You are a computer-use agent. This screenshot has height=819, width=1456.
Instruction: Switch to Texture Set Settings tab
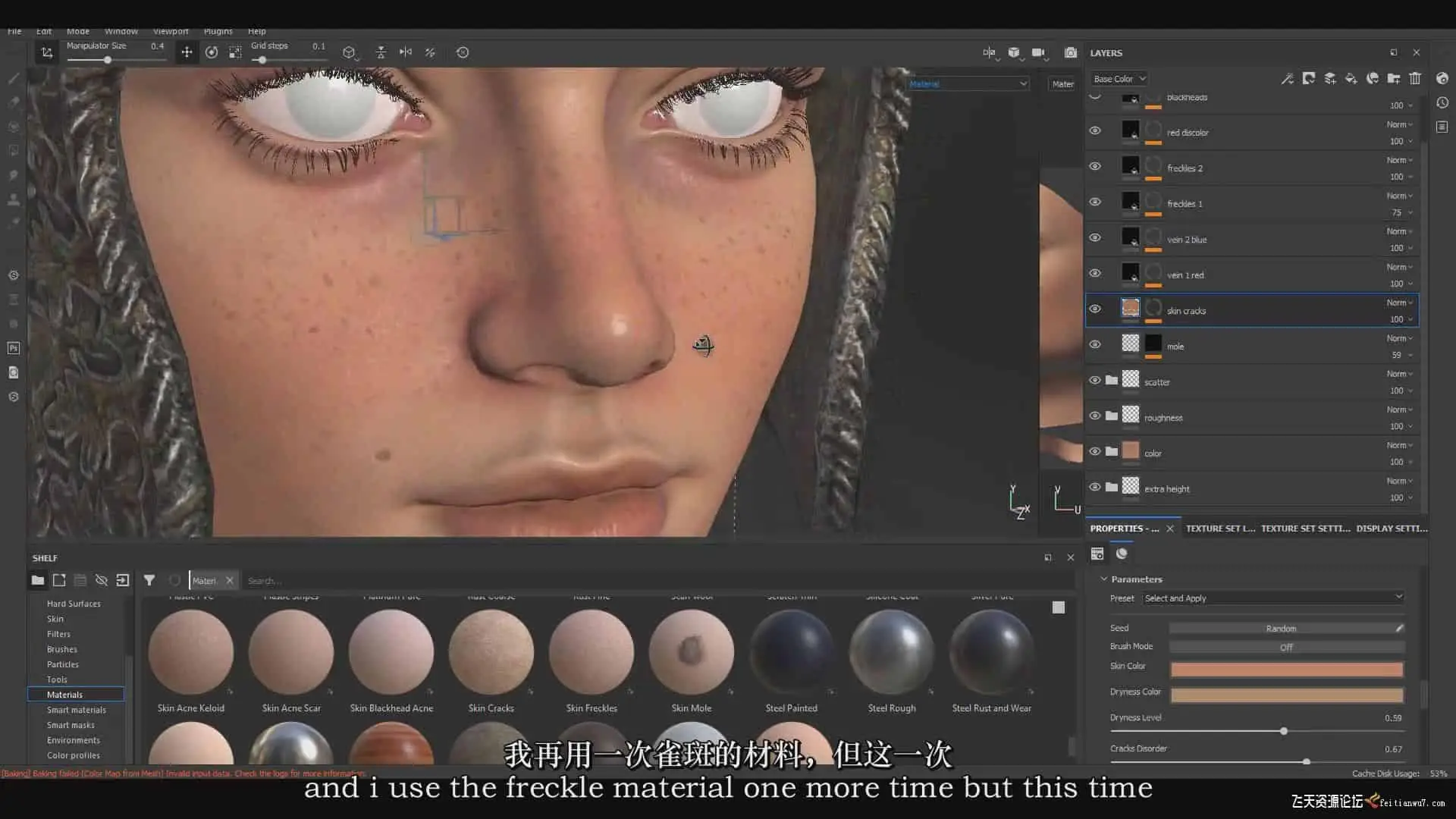click(x=1305, y=529)
